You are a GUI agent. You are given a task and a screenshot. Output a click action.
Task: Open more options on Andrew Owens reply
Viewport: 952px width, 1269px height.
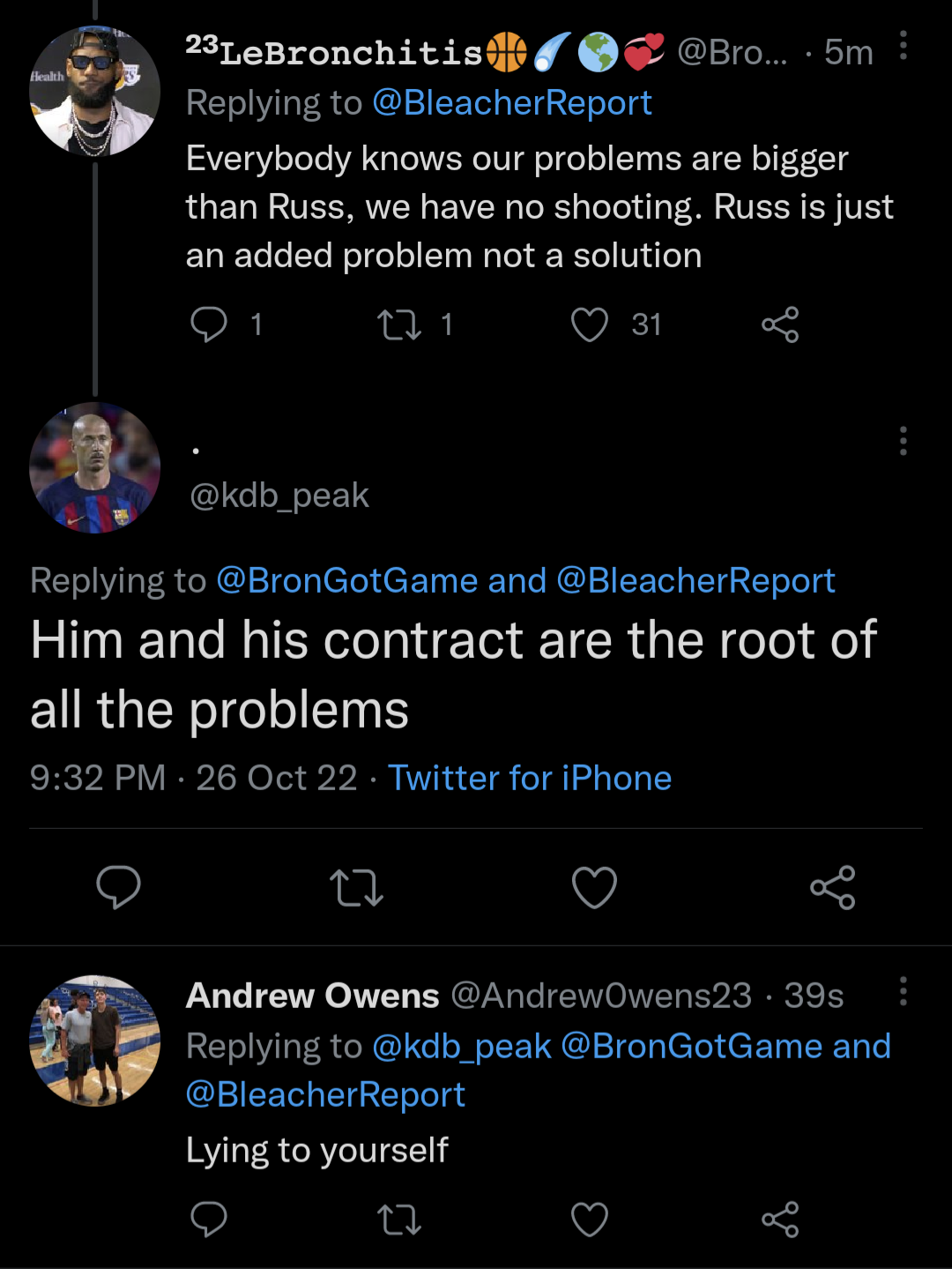pos(904,991)
